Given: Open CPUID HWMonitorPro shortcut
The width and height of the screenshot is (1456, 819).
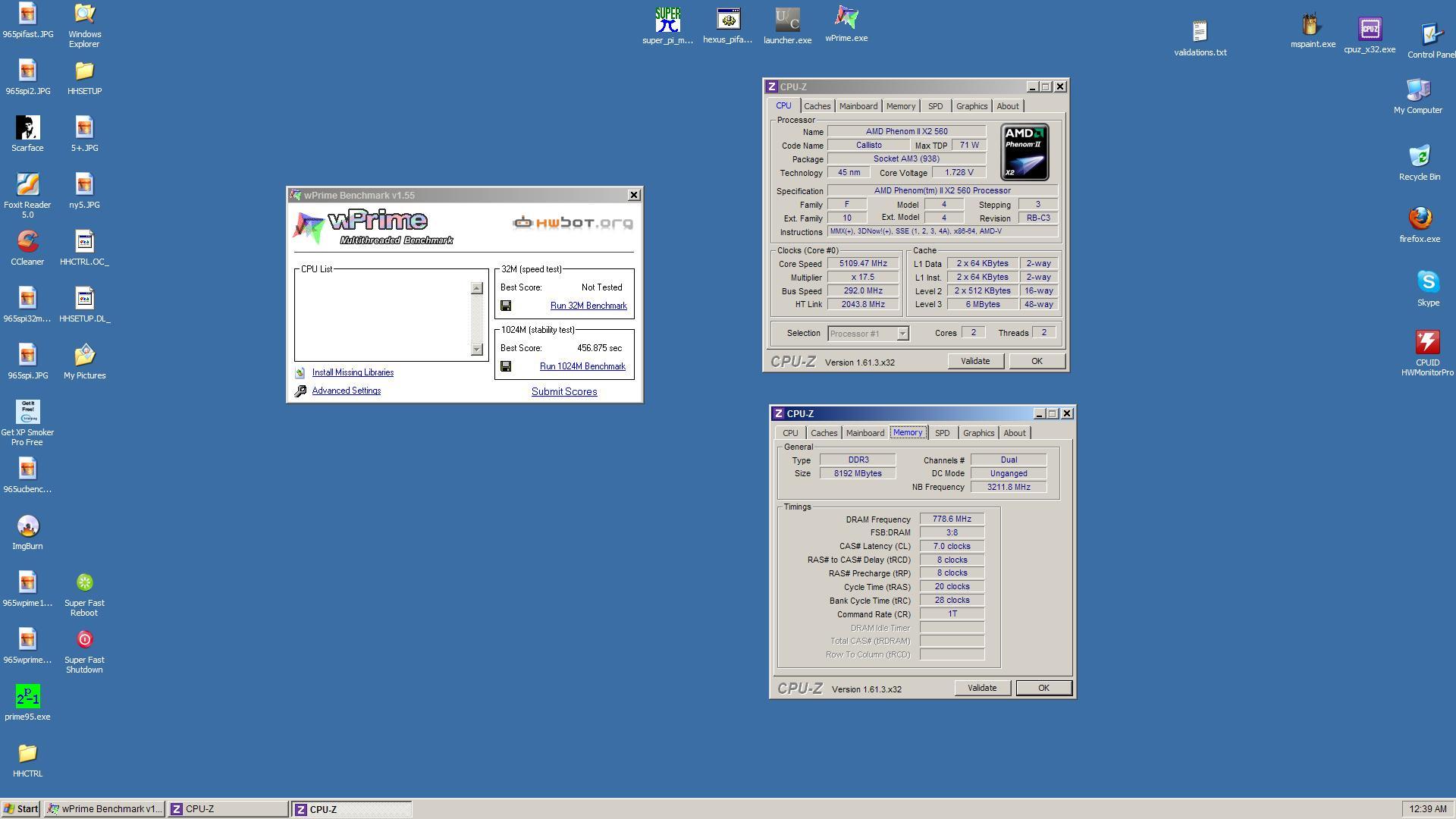Looking at the screenshot, I should pyautogui.click(x=1427, y=353).
